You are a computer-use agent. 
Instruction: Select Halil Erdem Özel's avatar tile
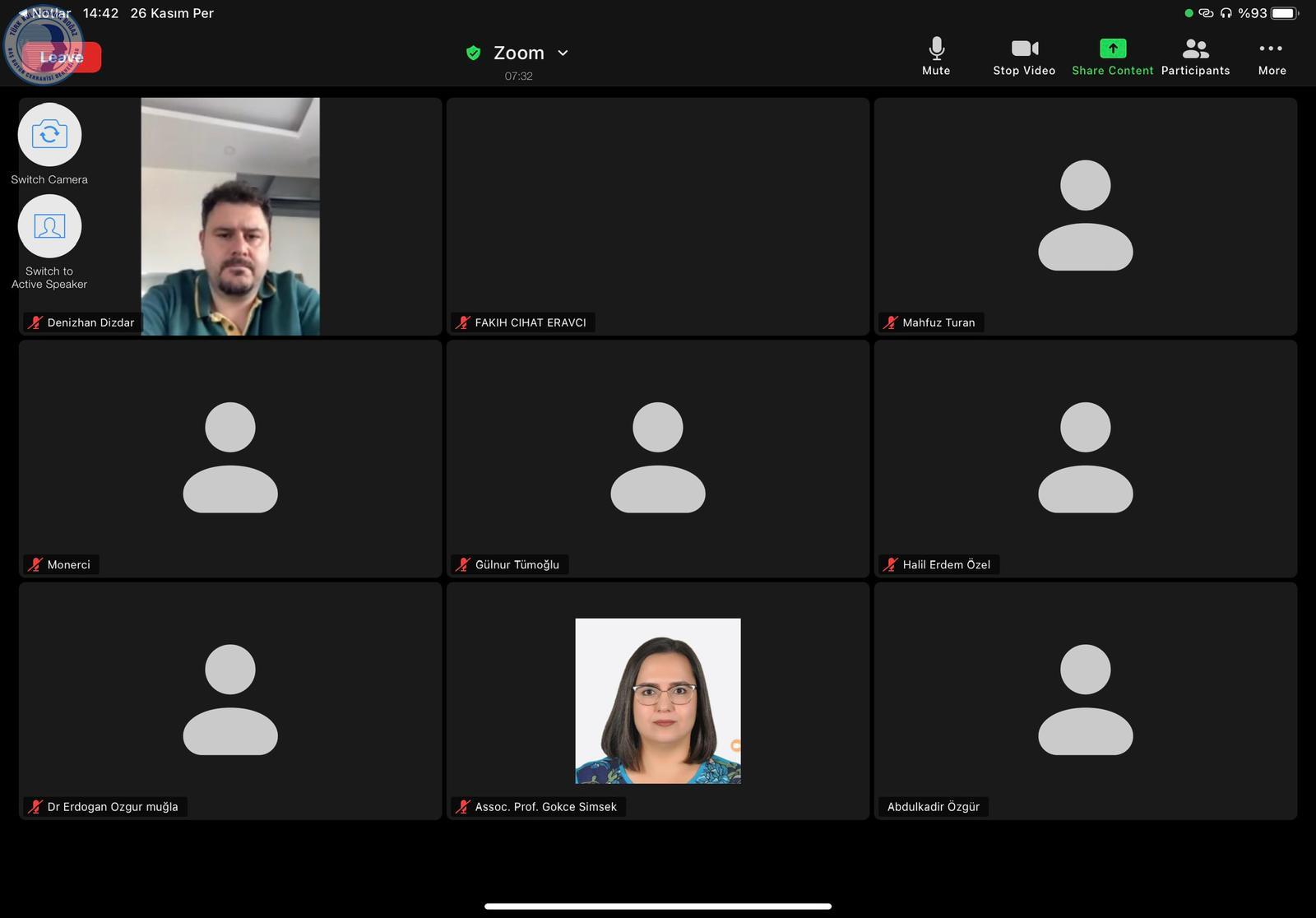click(x=1085, y=458)
